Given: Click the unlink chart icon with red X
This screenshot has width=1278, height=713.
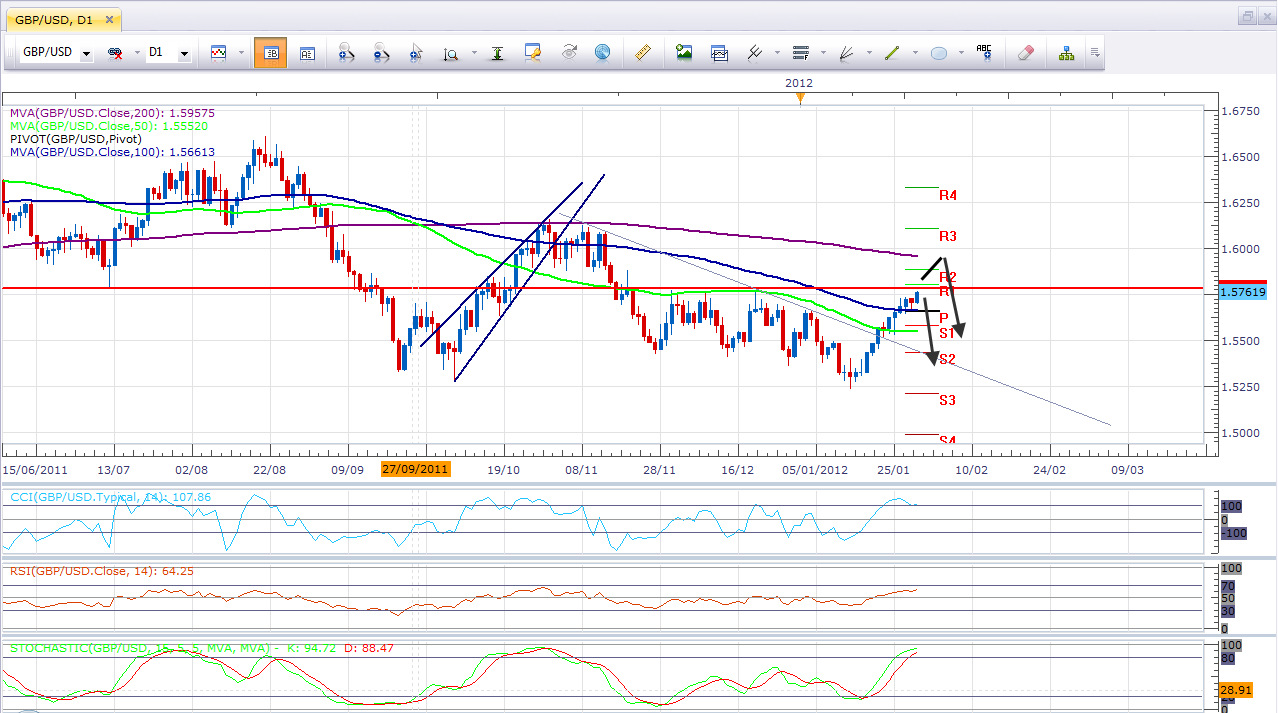Looking at the screenshot, I should point(115,53).
